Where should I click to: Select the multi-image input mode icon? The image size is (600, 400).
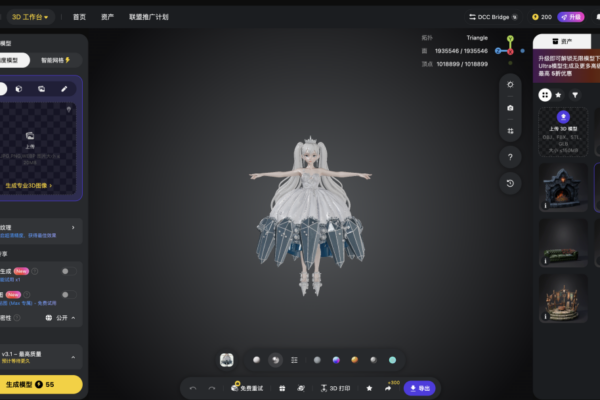click(41, 89)
